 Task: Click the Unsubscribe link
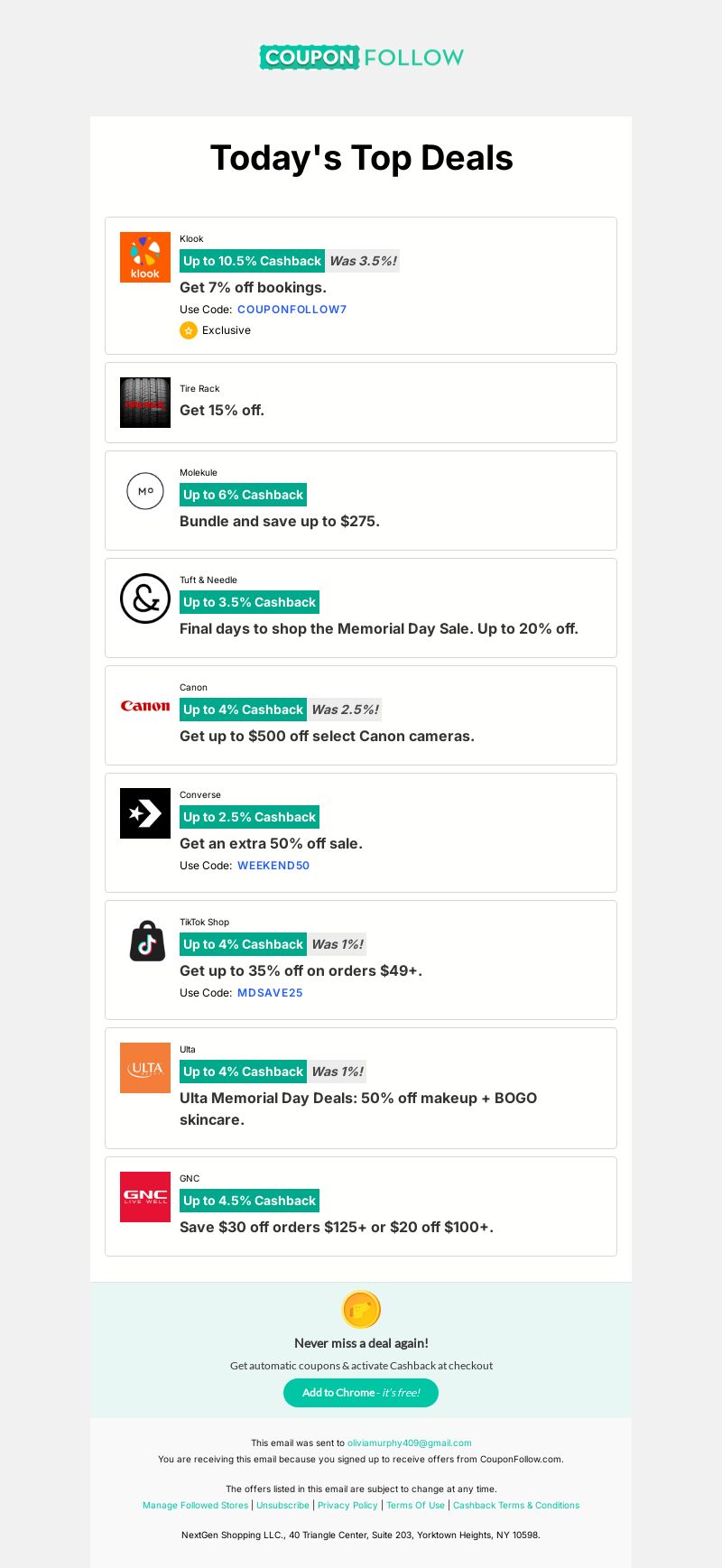point(282,1506)
